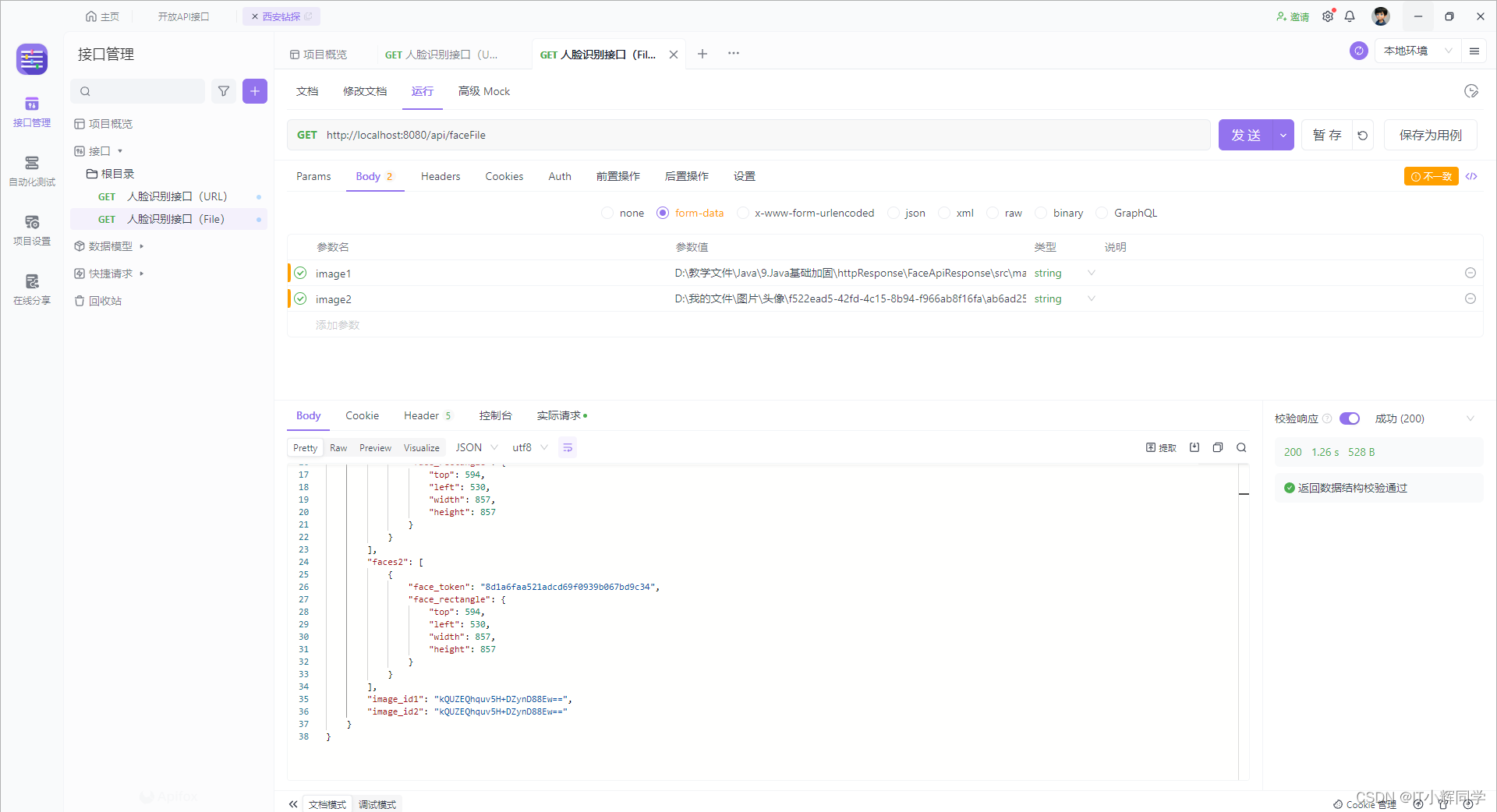
Task: Copy the response body
Action: click(x=1218, y=447)
